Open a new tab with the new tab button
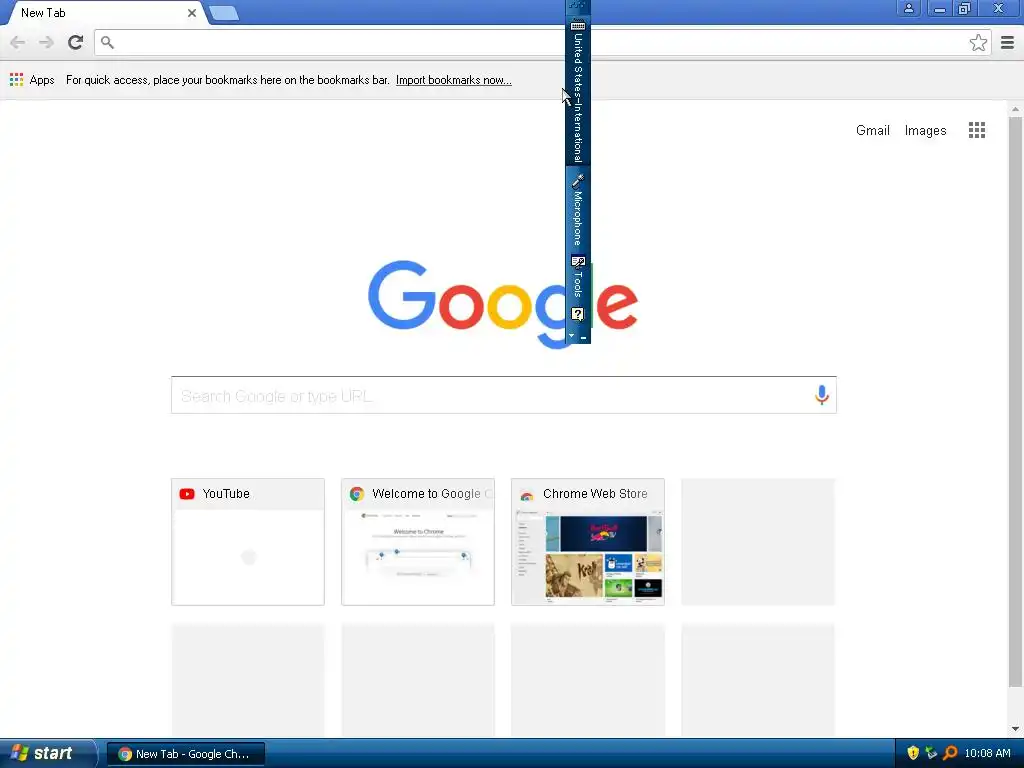This screenshot has width=1024, height=768. point(224,13)
